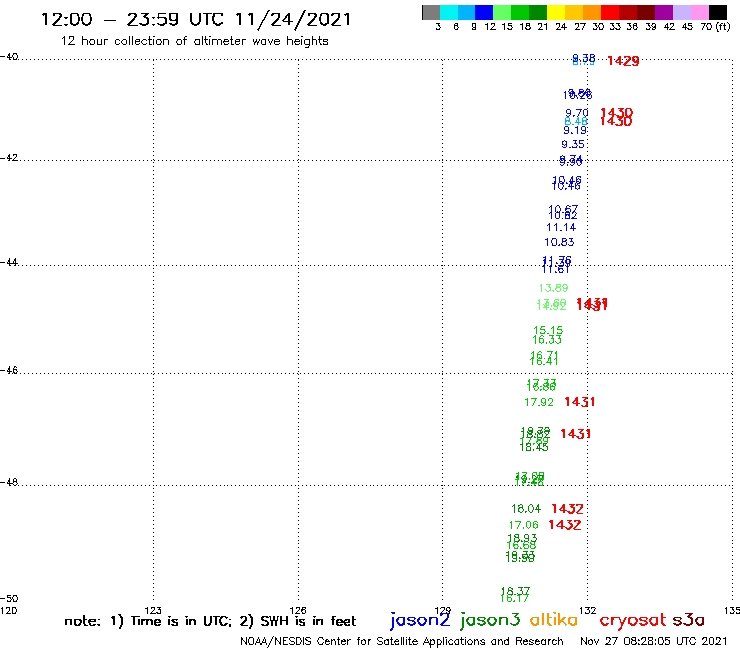Click the wave height value 13.89

[x=554, y=288]
